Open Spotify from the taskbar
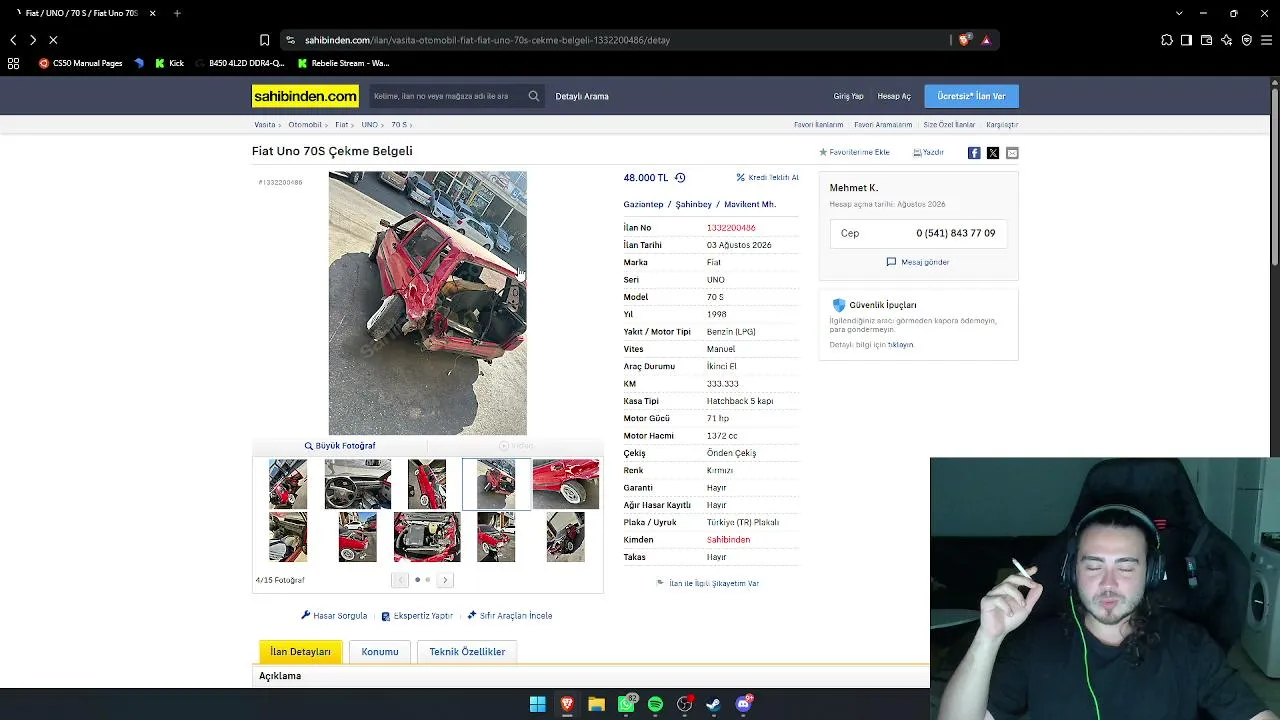The height and width of the screenshot is (720, 1280). click(655, 704)
